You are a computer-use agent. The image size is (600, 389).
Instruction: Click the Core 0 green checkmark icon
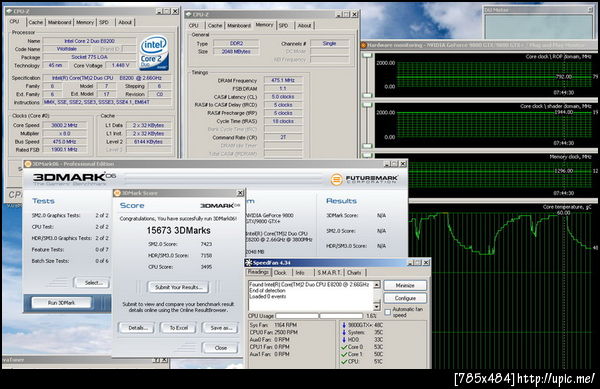click(344, 347)
